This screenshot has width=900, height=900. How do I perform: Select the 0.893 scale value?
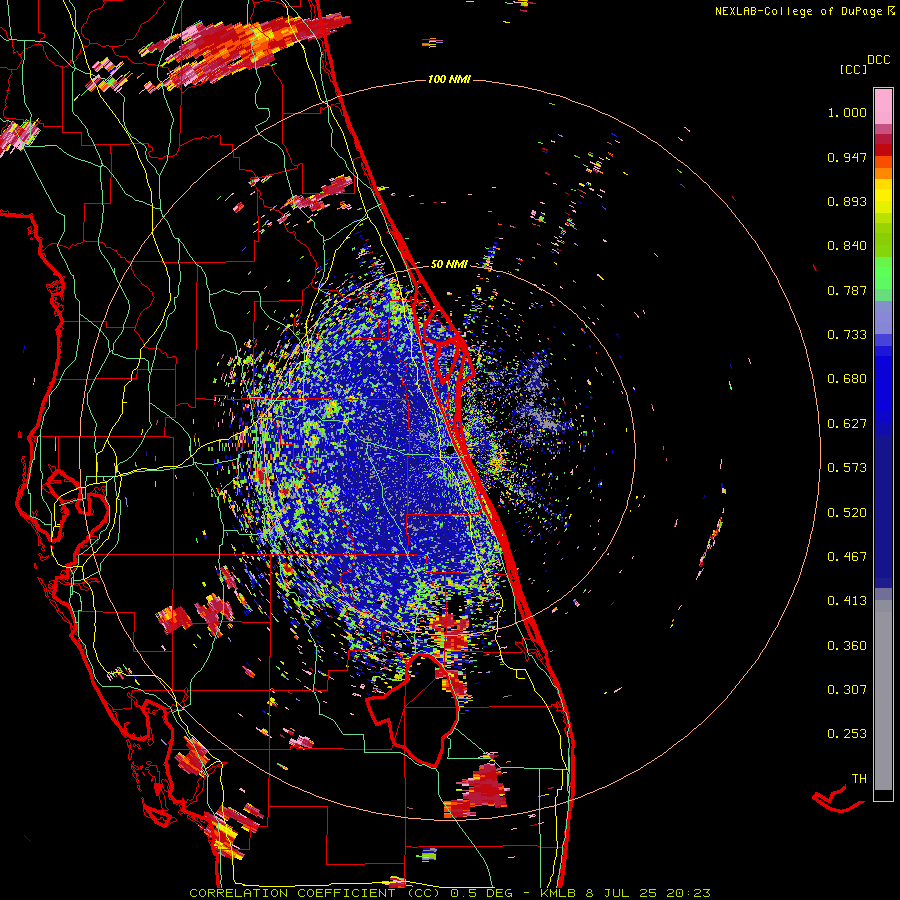click(847, 201)
